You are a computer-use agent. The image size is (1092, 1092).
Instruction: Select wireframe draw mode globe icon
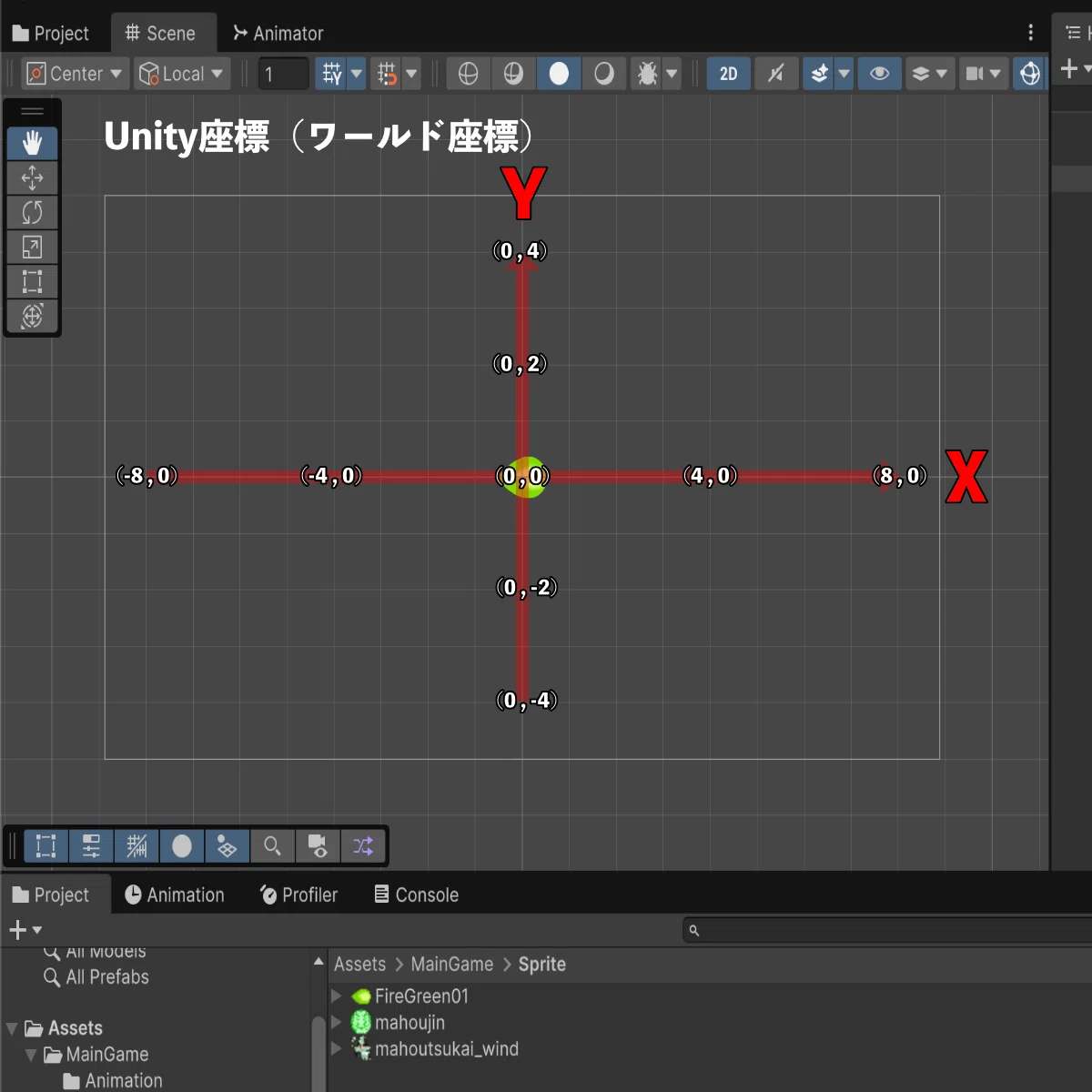(x=468, y=74)
